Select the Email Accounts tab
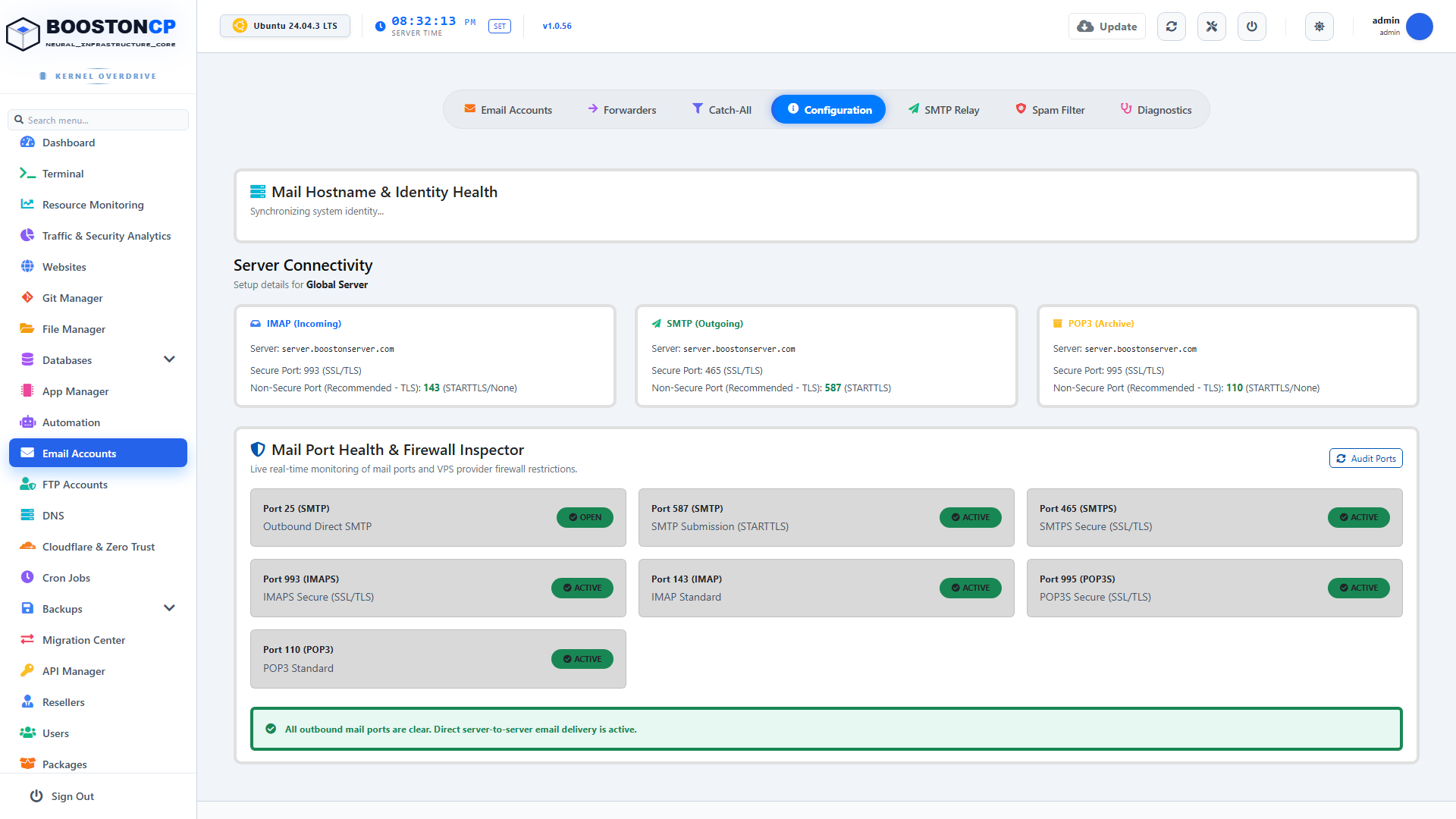Image resolution: width=1456 pixels, height=819 pixels. coord(508,110)
